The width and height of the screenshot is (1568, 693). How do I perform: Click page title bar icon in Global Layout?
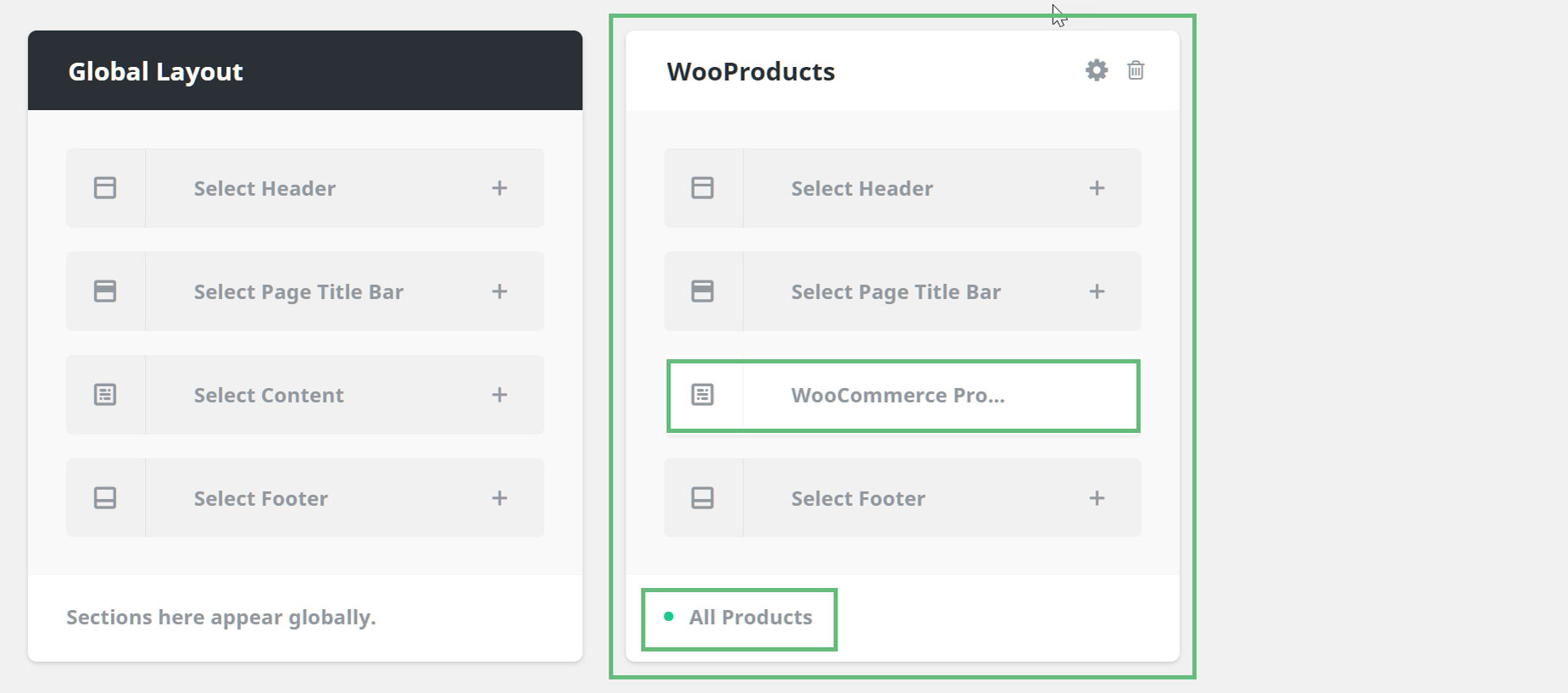(x=105, y=291)
